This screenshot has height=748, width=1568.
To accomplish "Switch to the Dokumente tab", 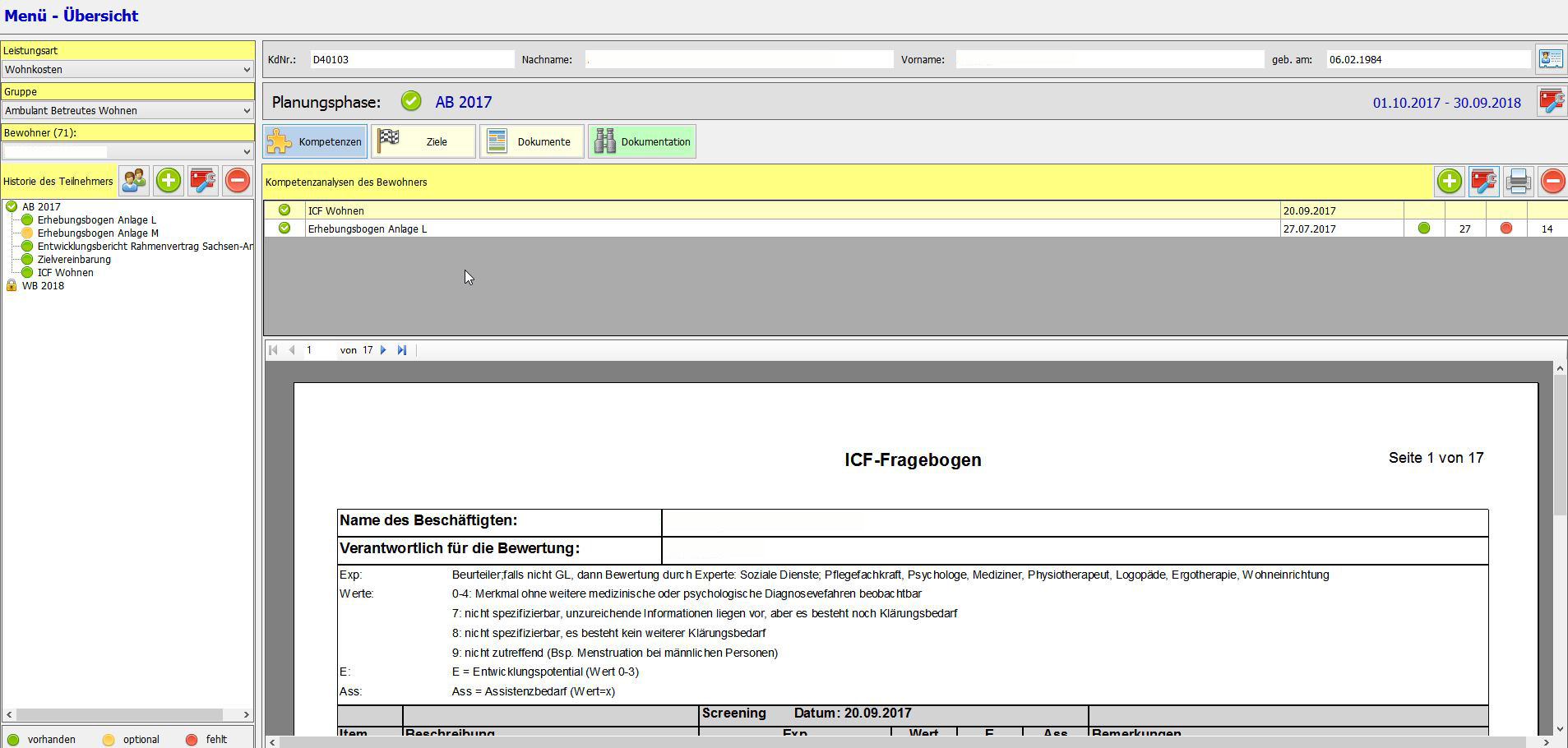I will click(532, 141).
